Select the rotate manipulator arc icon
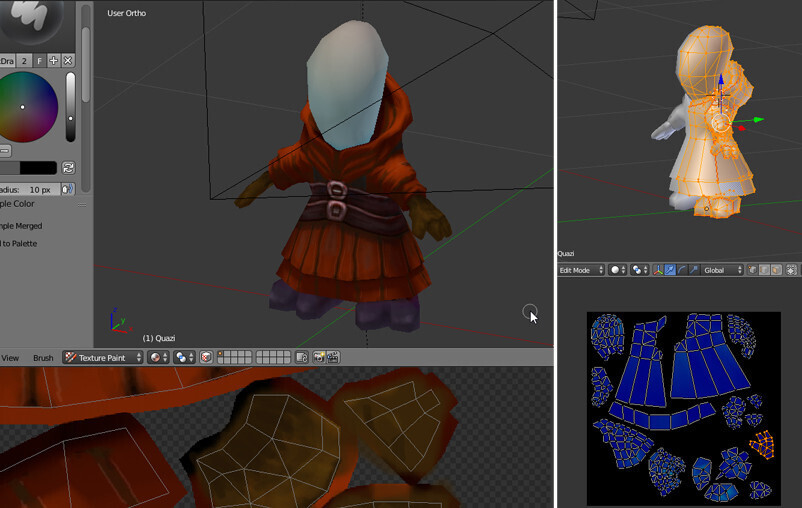 pos(681,270)
